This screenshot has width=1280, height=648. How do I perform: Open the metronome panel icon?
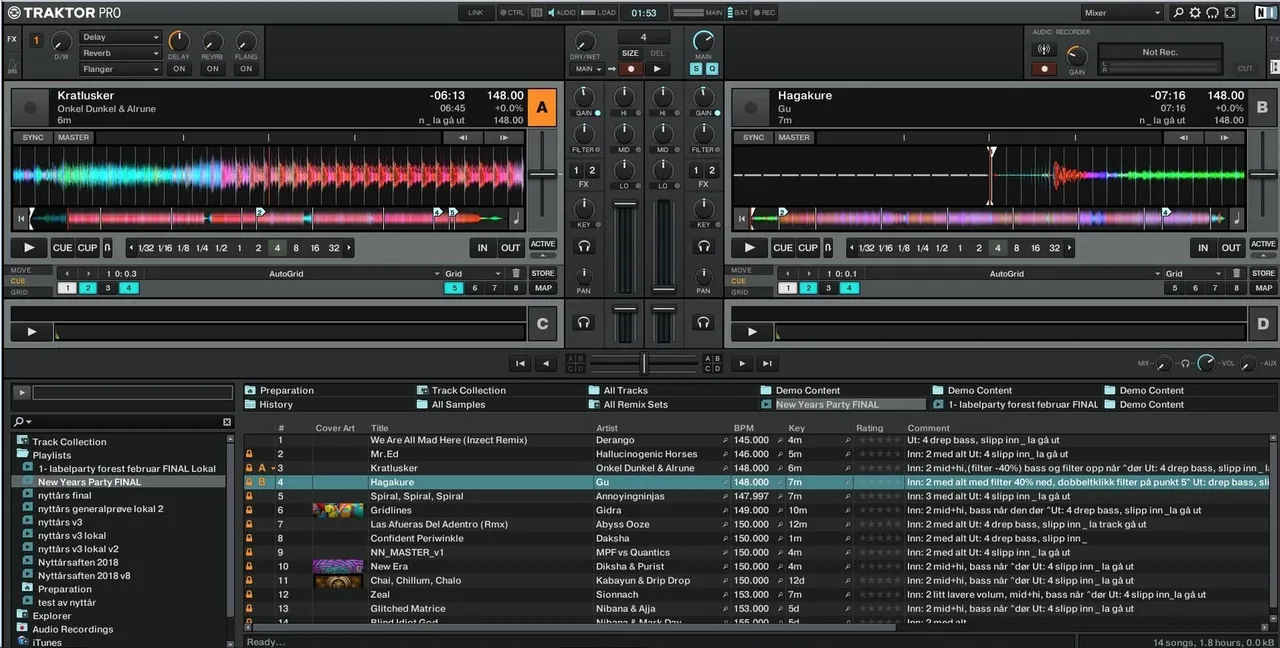(x=12, y=68)
